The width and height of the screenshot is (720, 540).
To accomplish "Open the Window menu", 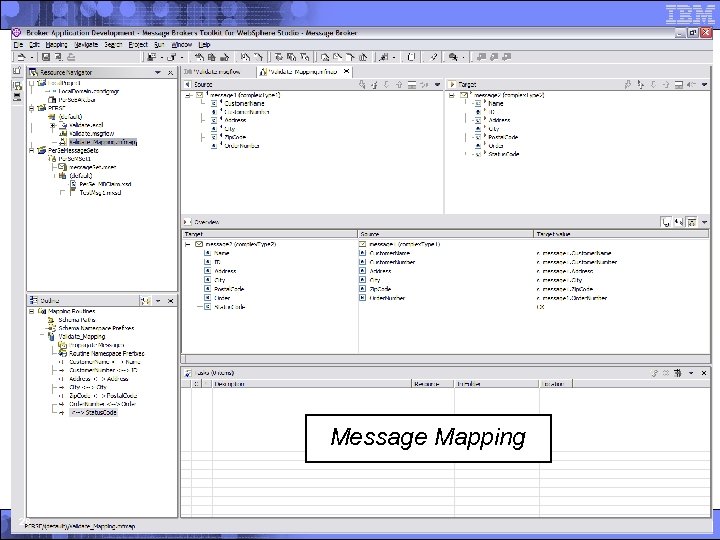I will 181,45.
